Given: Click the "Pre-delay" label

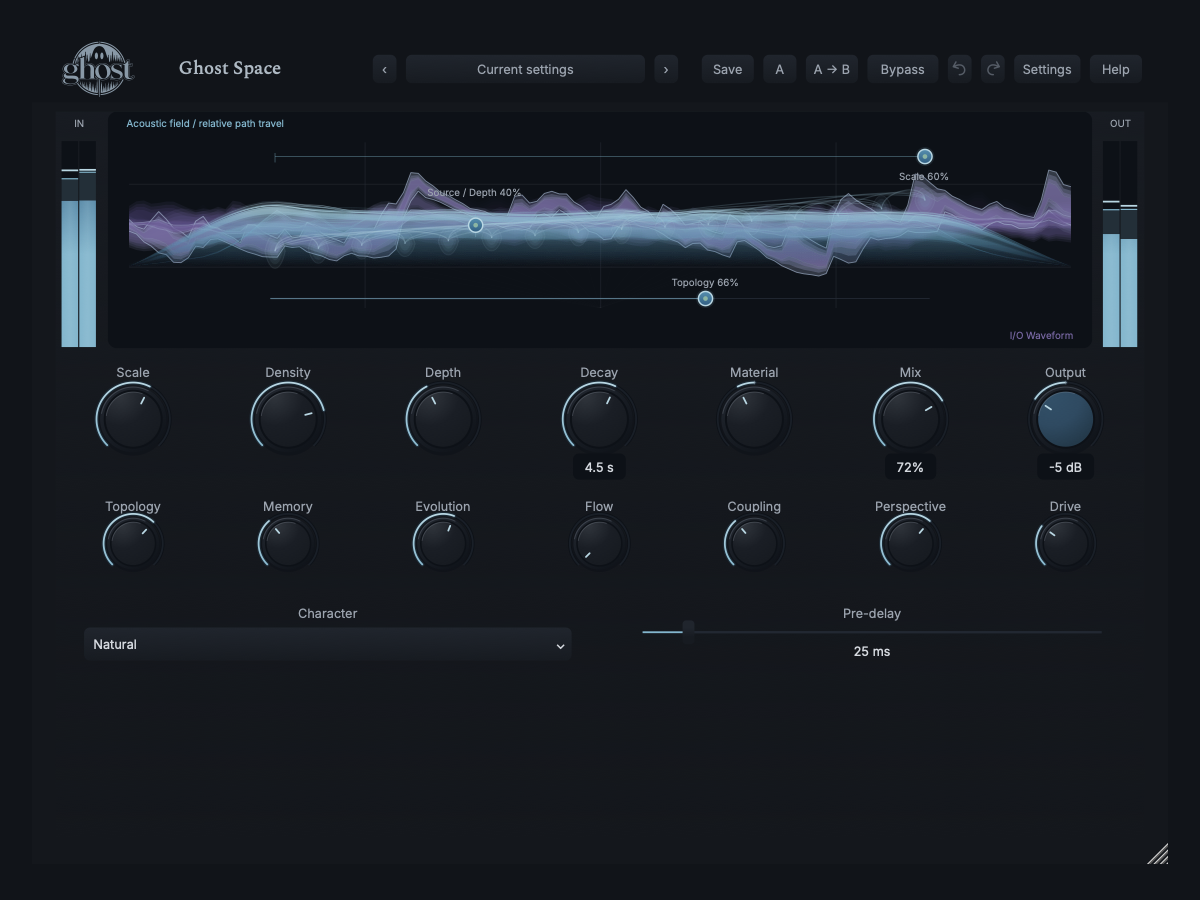Looking at the screenshot, I should click(x=872, y=613).
